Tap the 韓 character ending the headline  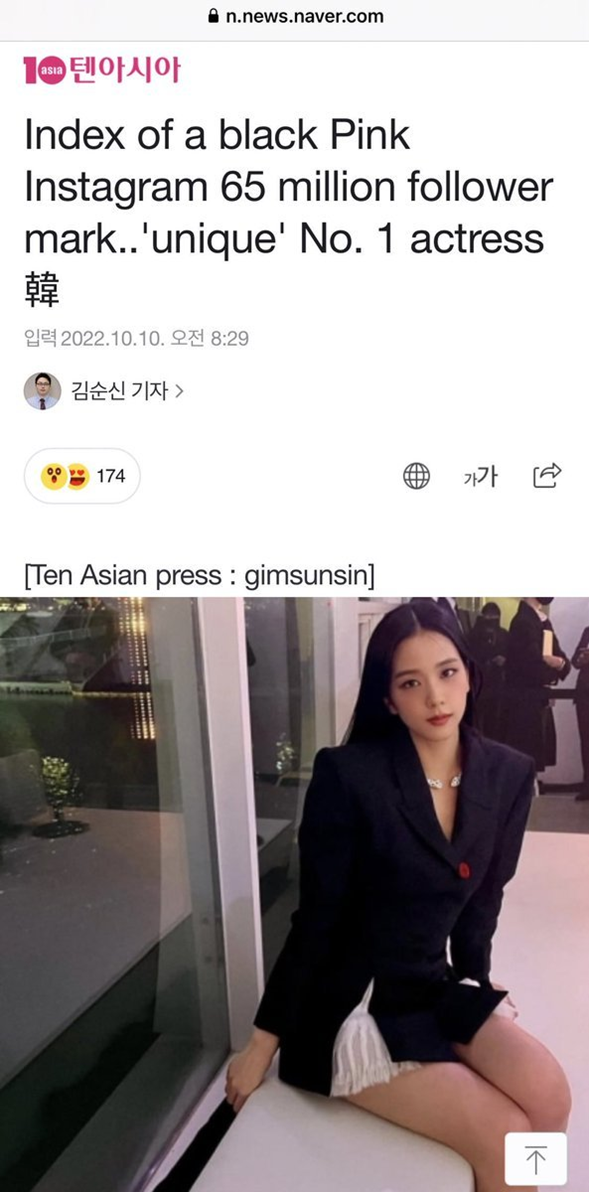click(x=41, y=291)
